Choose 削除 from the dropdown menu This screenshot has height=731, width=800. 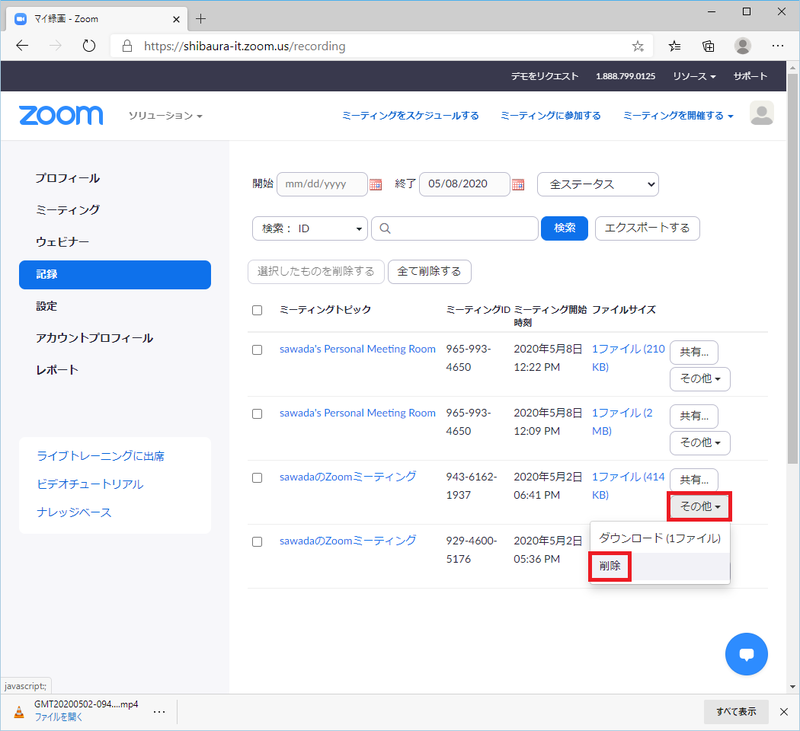(x=660, y=566)
